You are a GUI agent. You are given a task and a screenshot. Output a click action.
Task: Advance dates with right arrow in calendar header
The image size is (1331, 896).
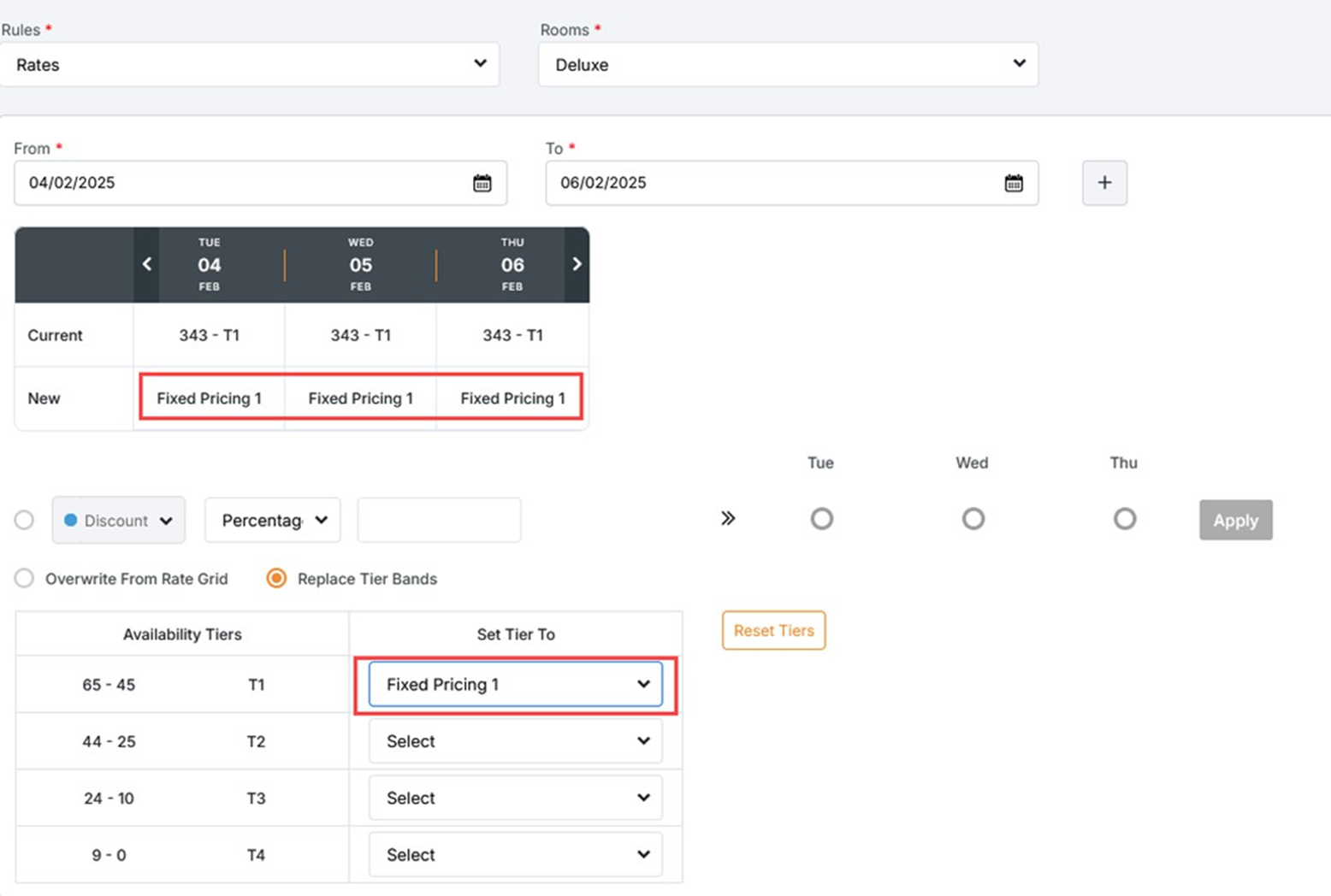point(577,264)
